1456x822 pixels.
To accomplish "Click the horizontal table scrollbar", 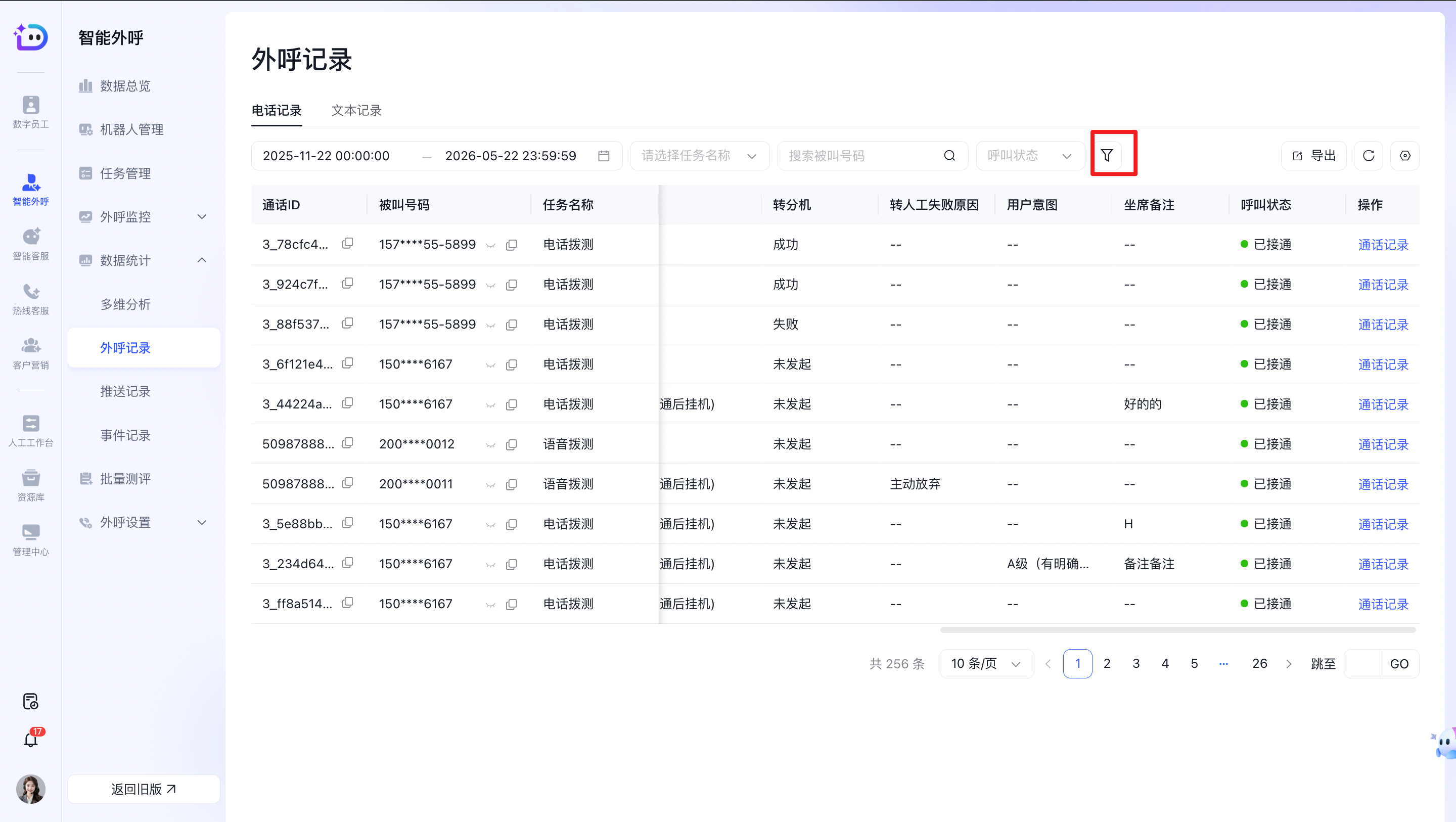I will [x=1178, y=629].
